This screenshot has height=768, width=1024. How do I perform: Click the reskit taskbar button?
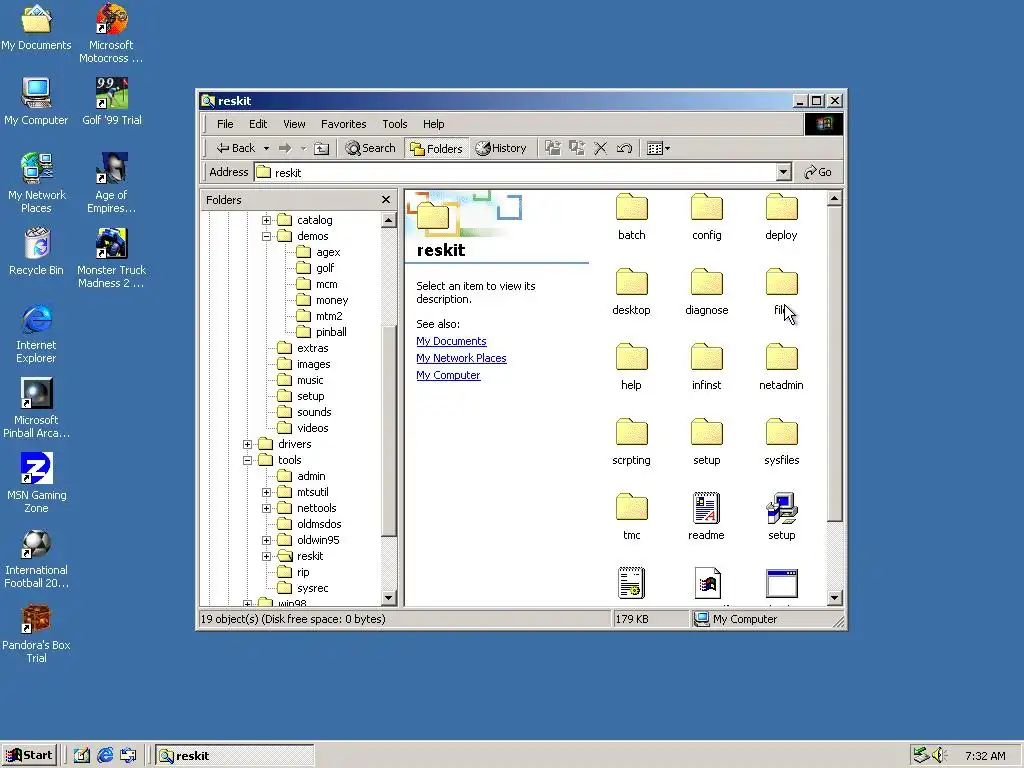(235, 756)
